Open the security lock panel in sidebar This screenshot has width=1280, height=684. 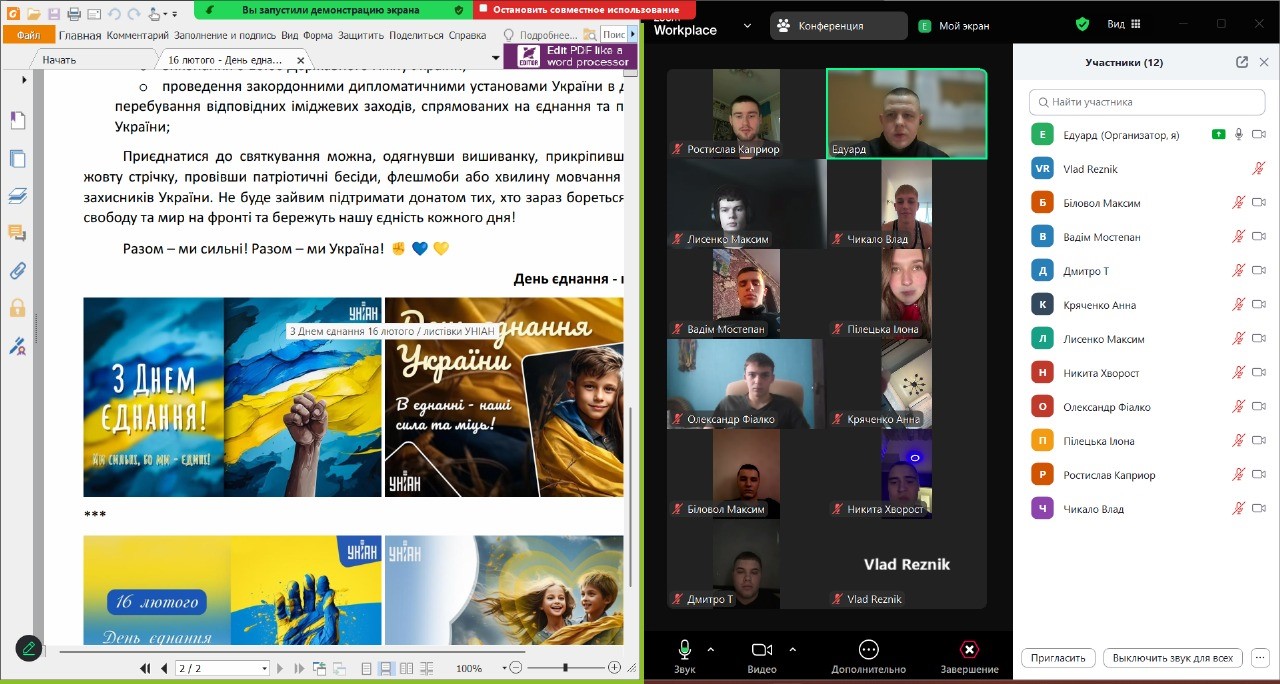pos(17,308)
